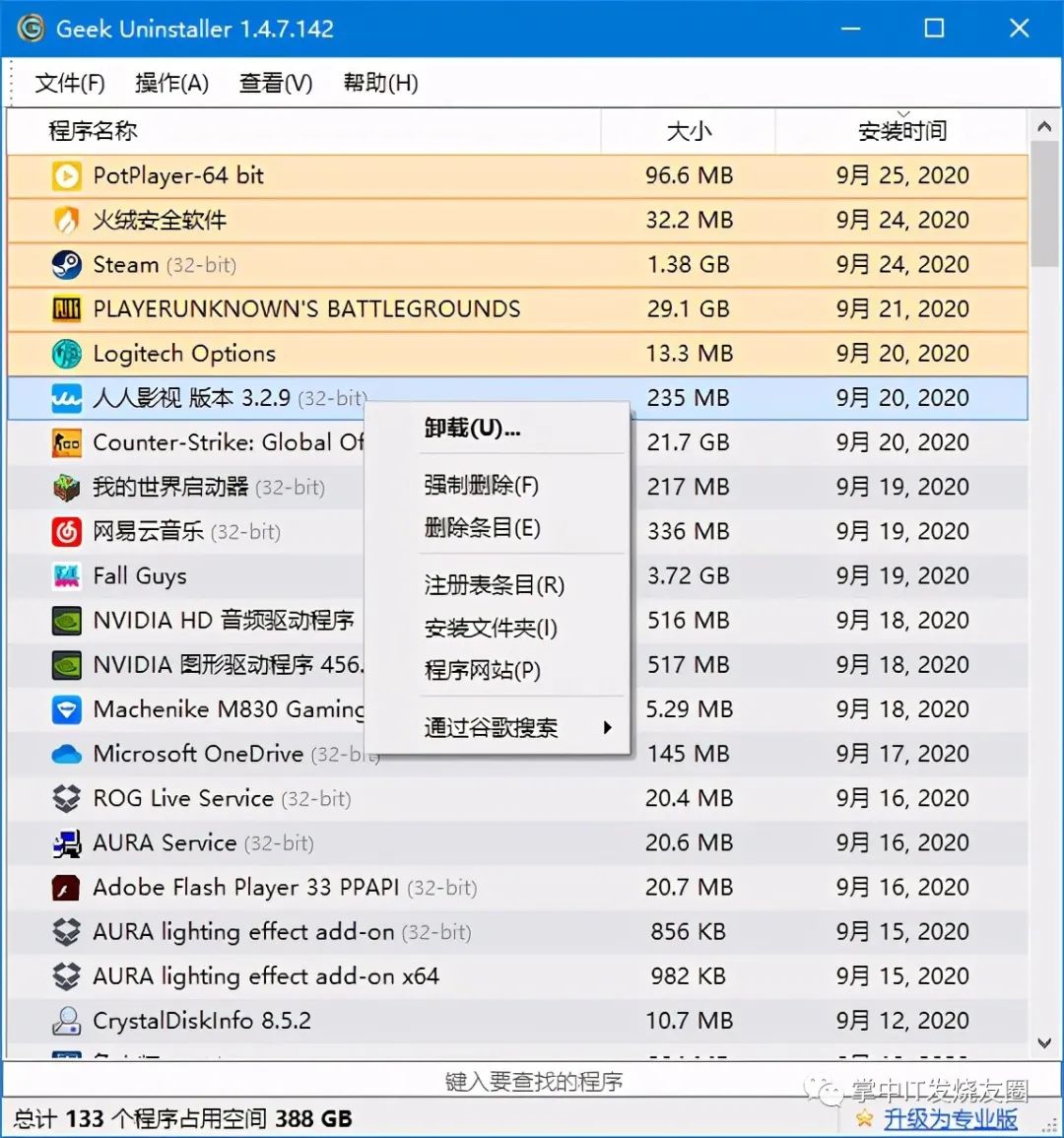
Task: Select the Steam app icon
Action: point(66,265)
